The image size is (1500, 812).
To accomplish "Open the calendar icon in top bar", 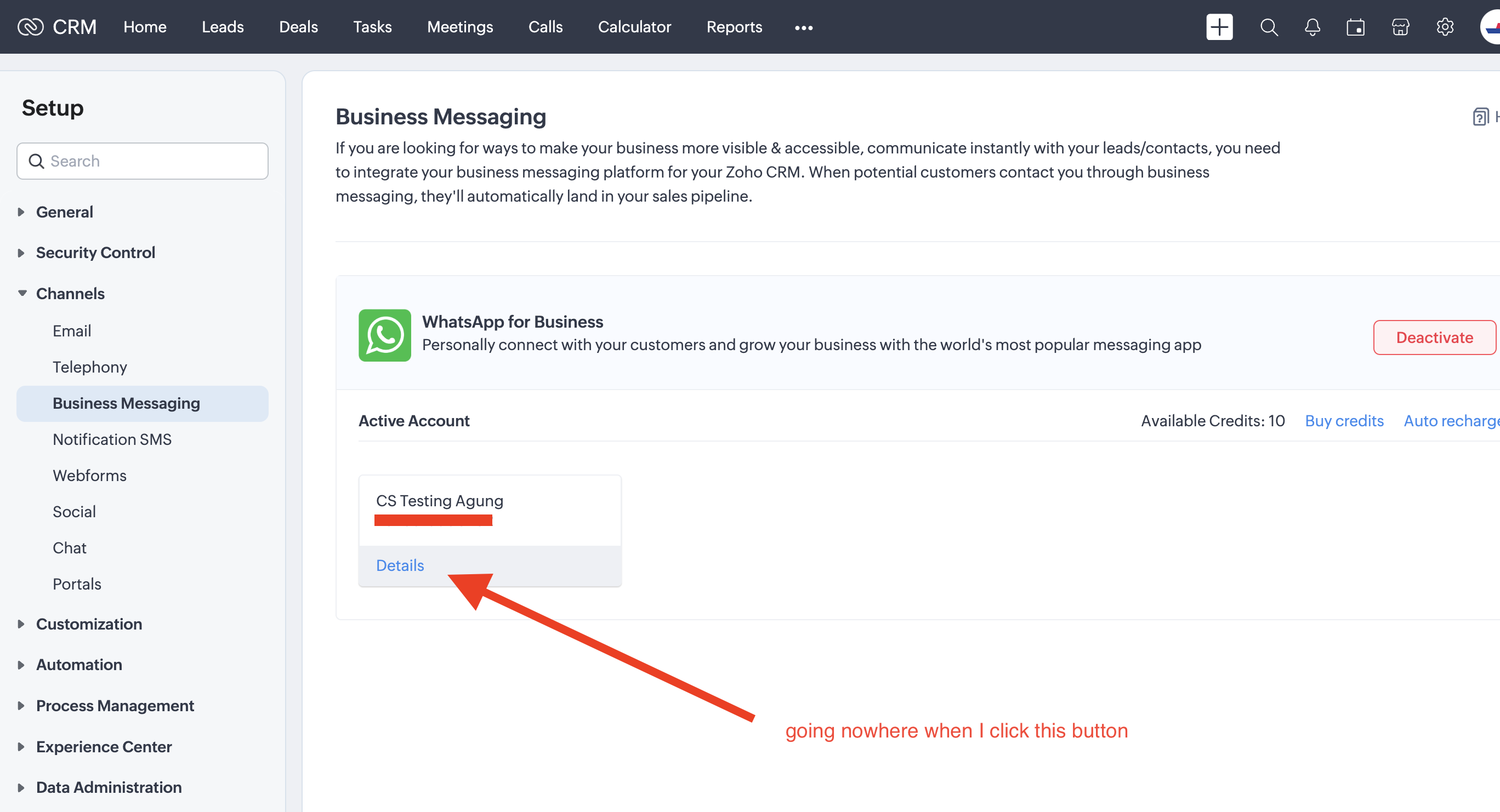I will pyautogui.click(x=1355, y=27).
